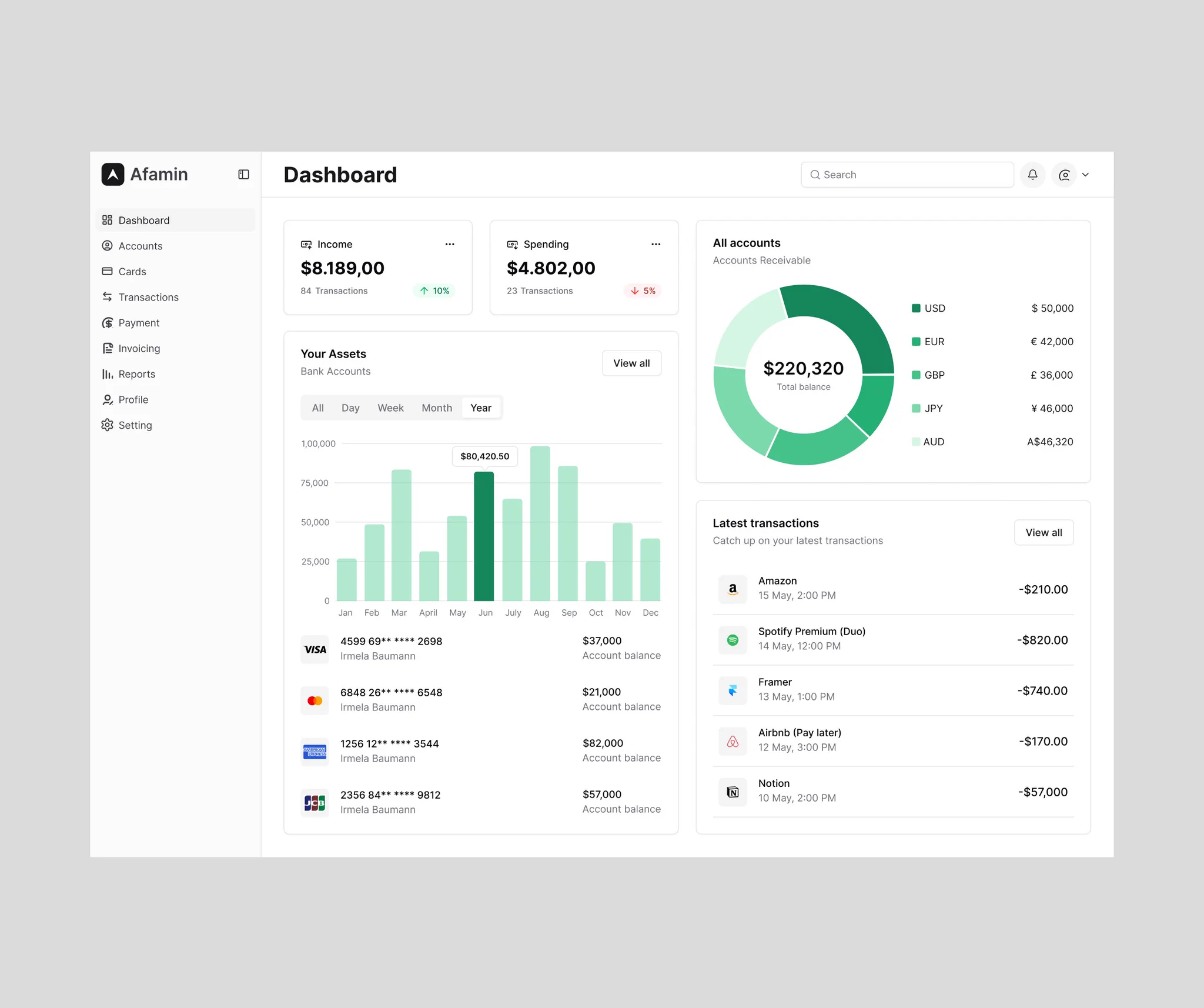Click the USD legend color swatch
1204x1008 pixels.
tap(916, 308)
